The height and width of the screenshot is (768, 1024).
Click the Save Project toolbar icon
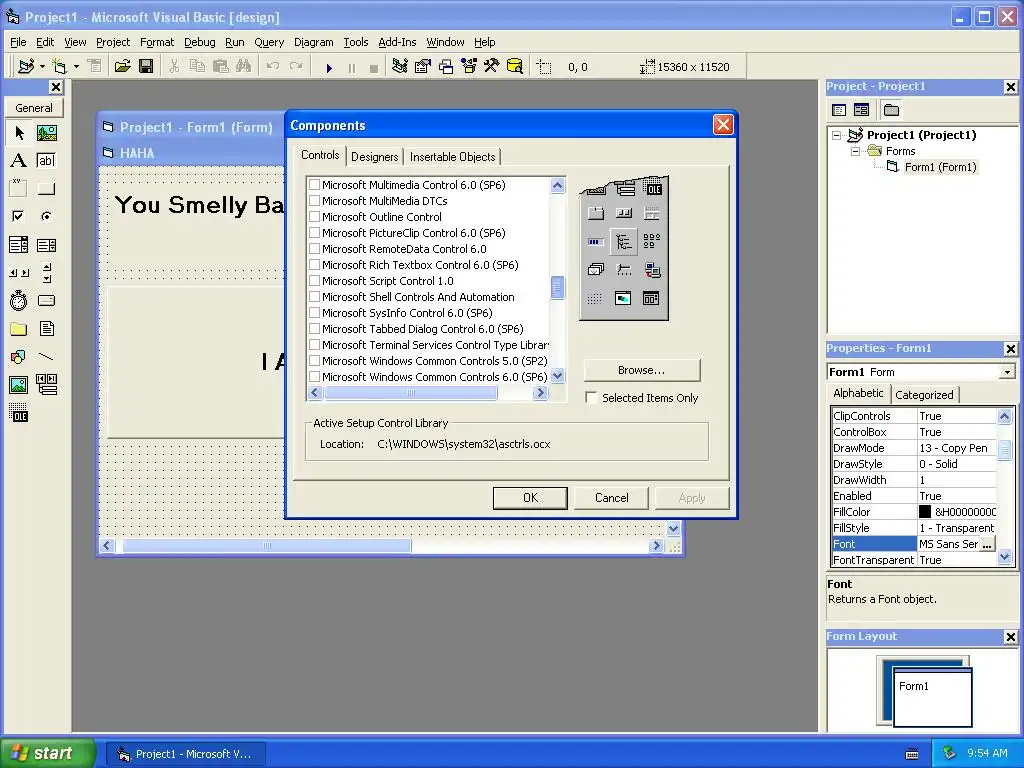146,67
